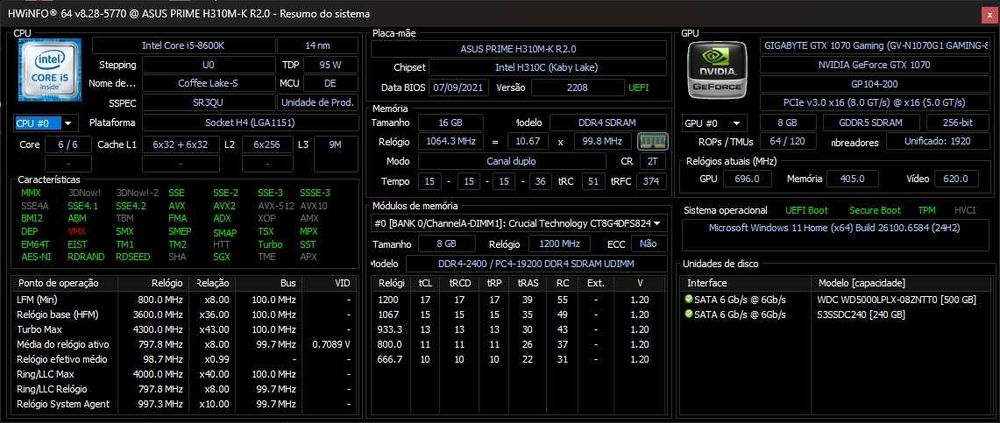
Task: Click the red VMX feature flag
Action: [77, 232]
